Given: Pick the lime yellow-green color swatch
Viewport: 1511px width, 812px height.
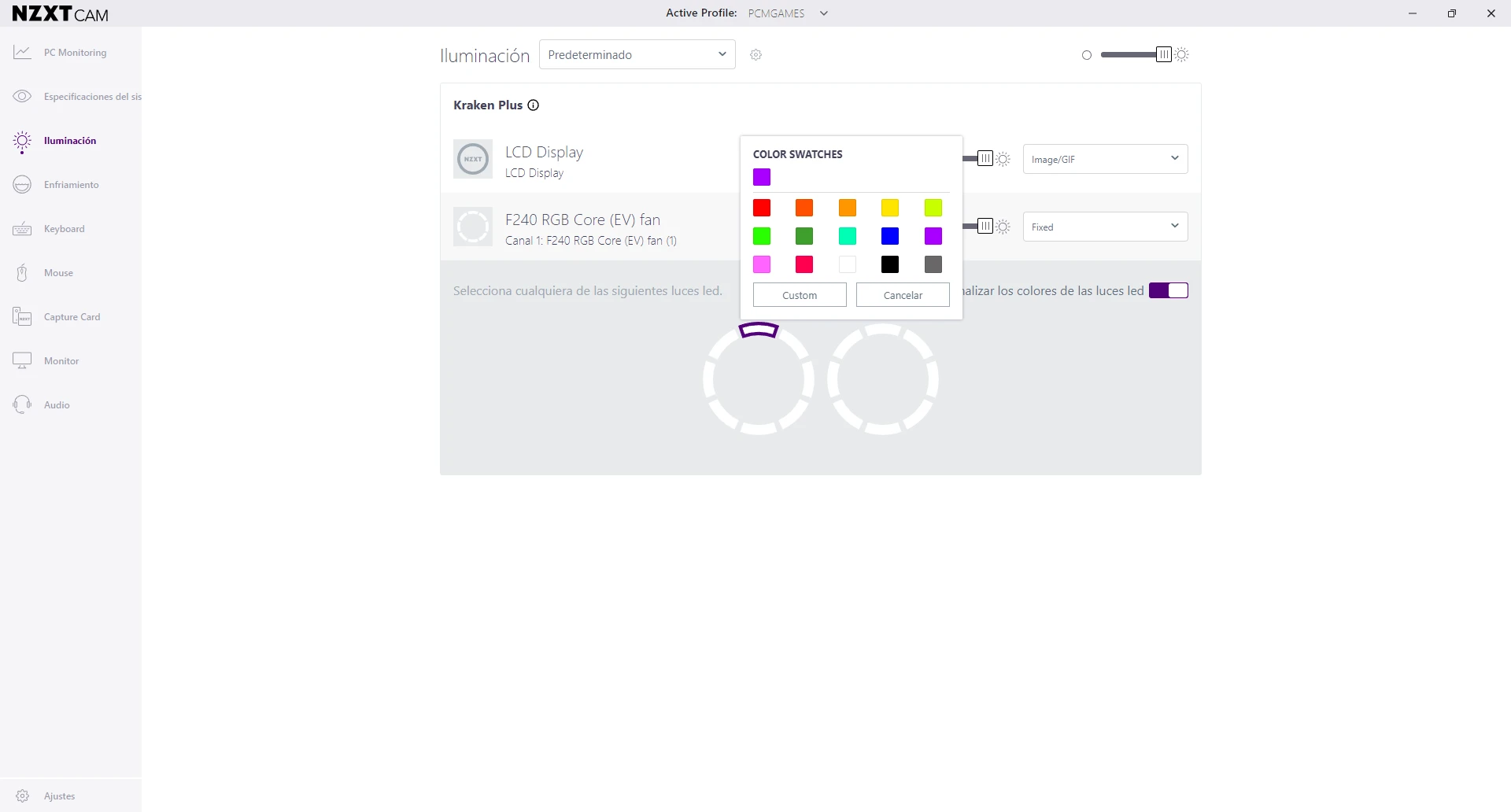Looking at the screenshot, I should 933,208.
